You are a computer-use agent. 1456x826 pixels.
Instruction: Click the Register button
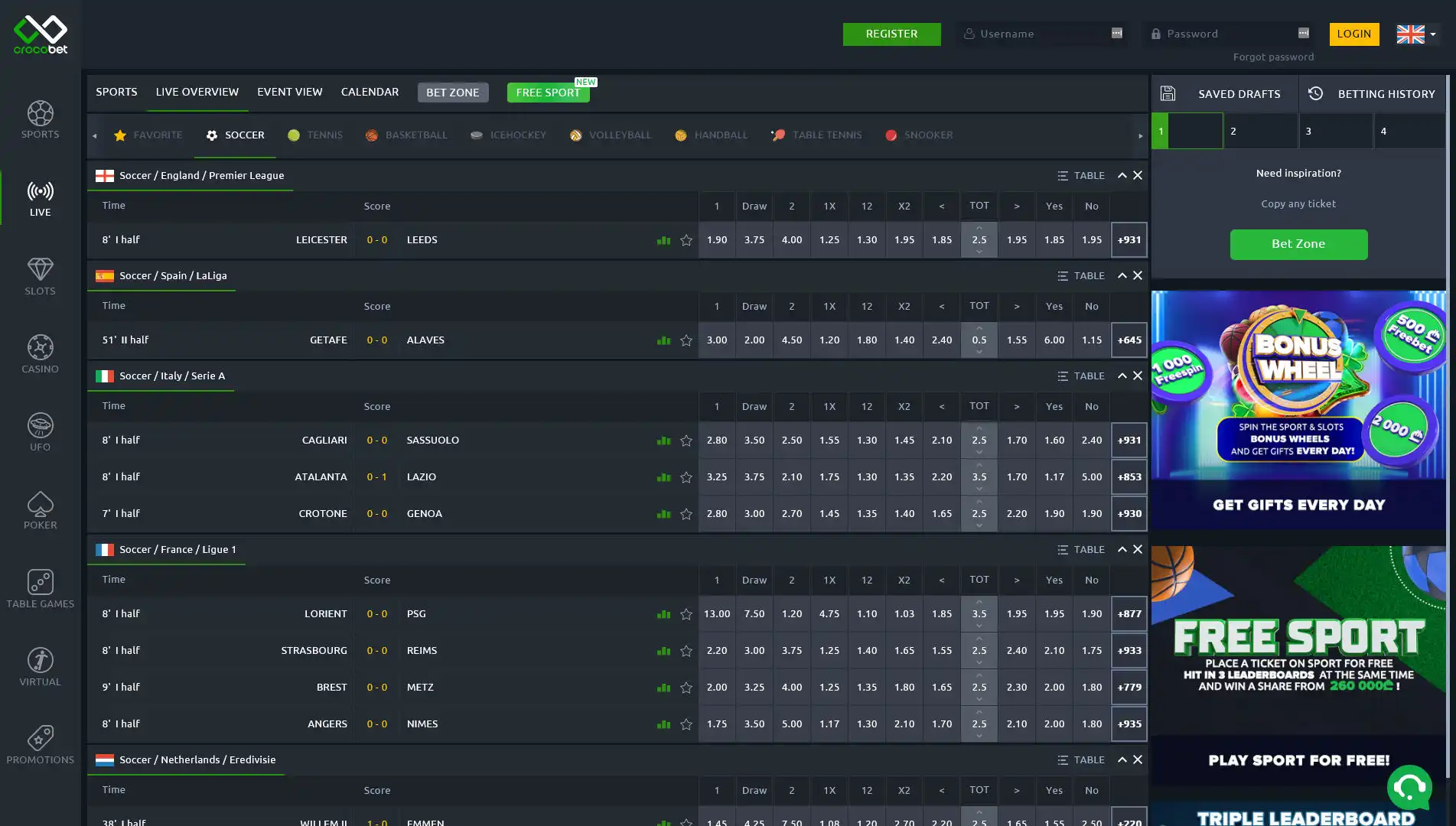coord(891,34)
